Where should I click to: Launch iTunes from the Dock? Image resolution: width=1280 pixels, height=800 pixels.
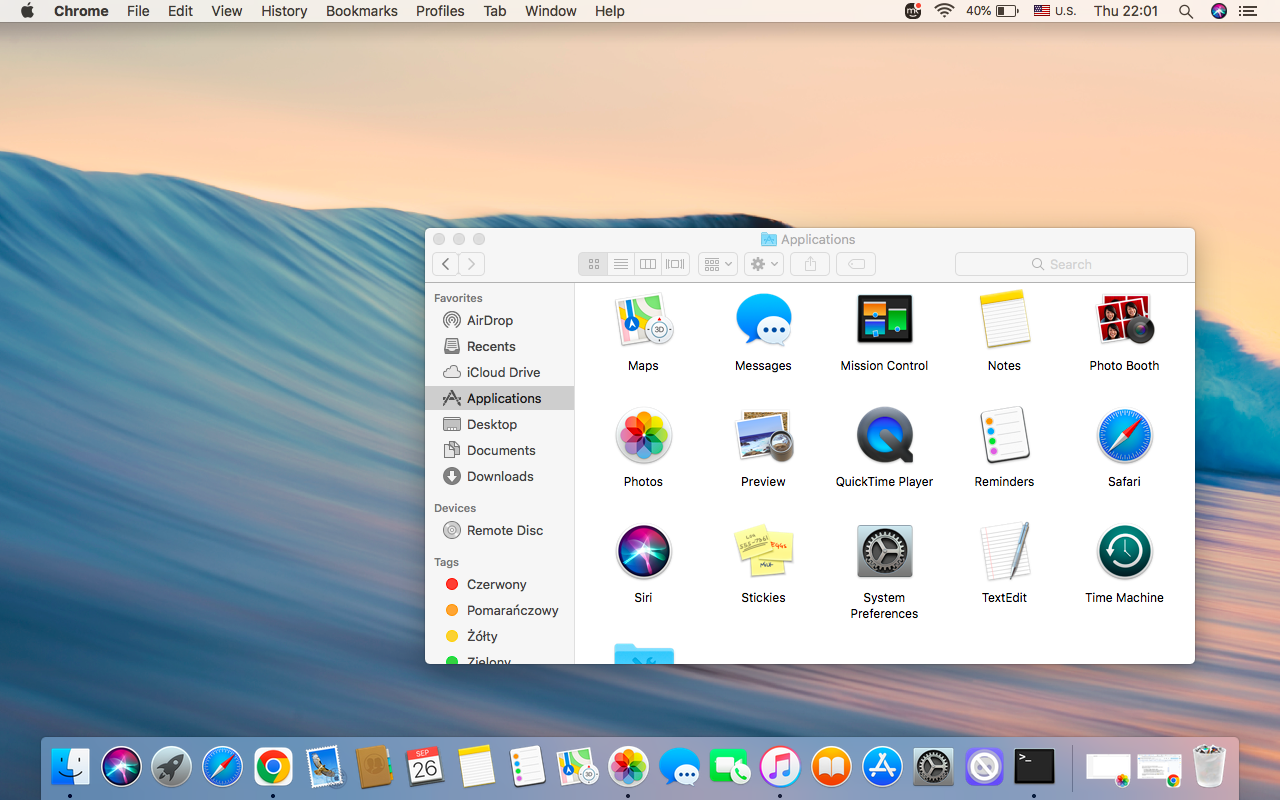point(780,767)
